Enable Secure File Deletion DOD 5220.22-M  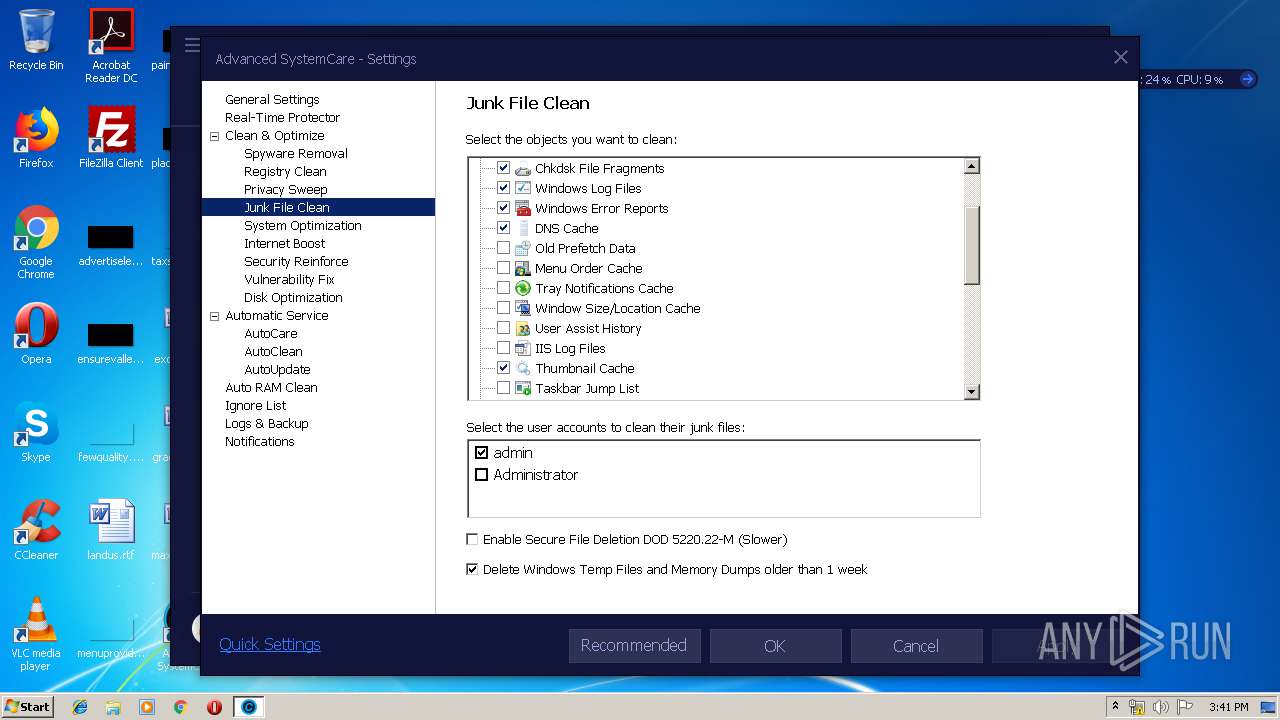[x=472, y=540]
